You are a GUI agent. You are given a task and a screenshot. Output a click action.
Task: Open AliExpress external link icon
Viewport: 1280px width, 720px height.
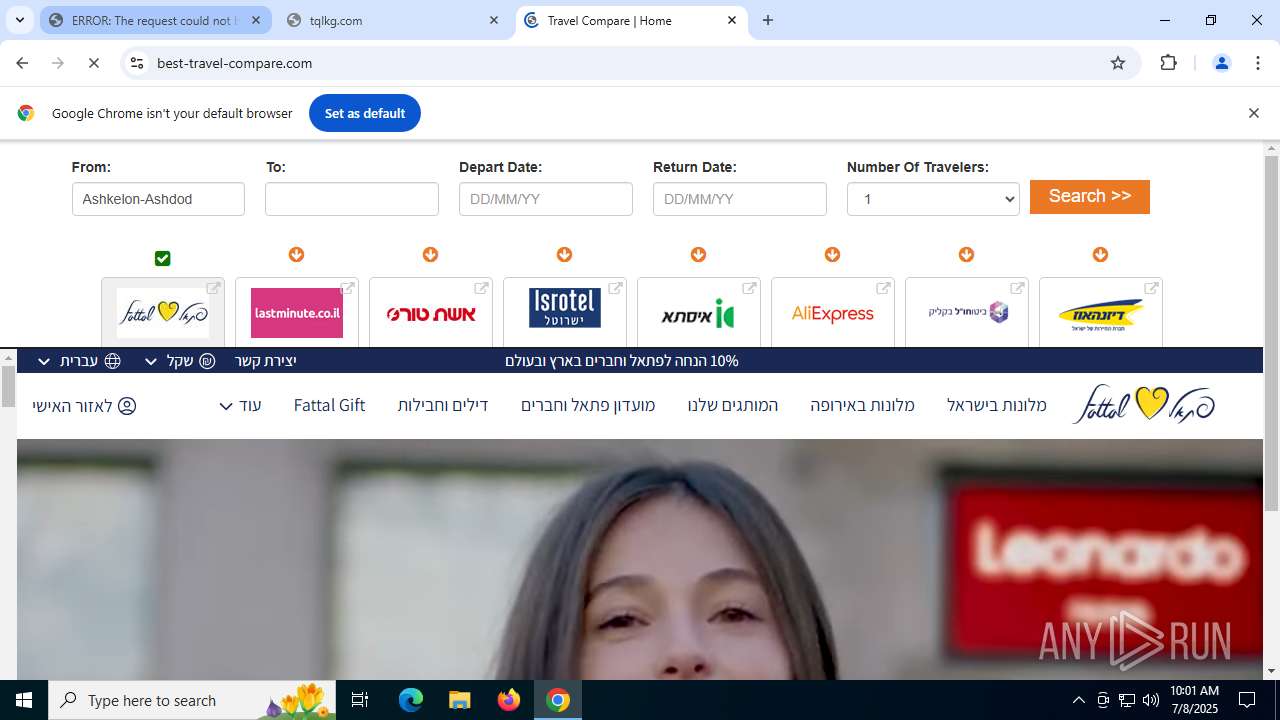(883, 288)
